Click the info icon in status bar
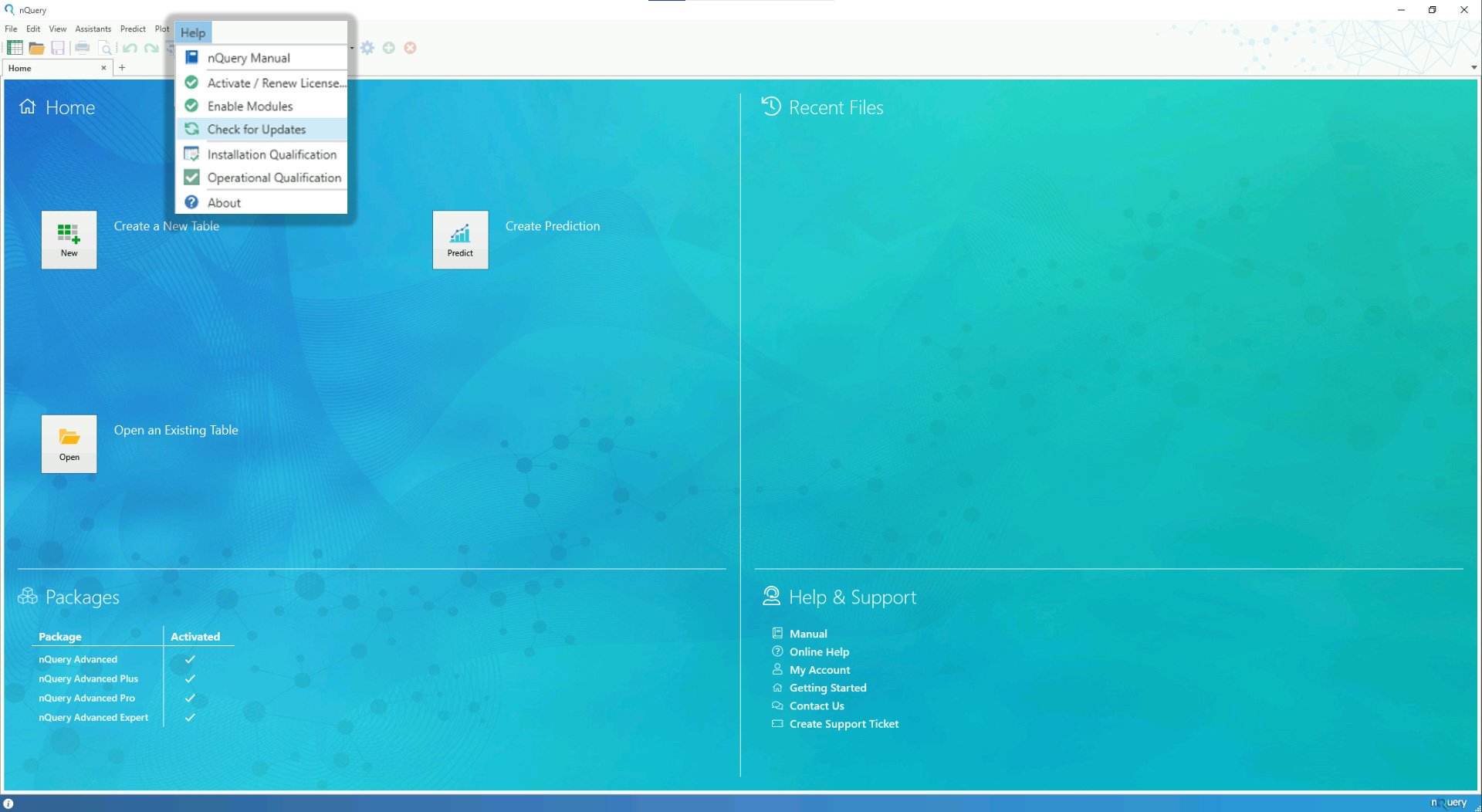 pyautogui.click(x=8, y=804)
